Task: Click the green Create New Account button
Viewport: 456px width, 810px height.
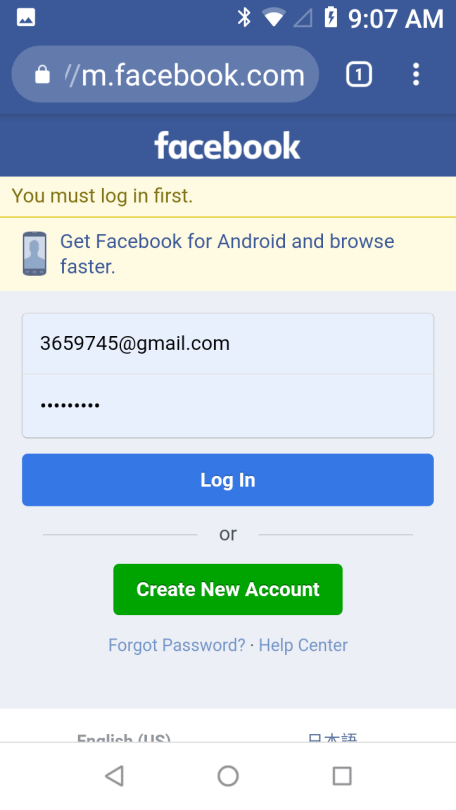Action: point(228,589)
